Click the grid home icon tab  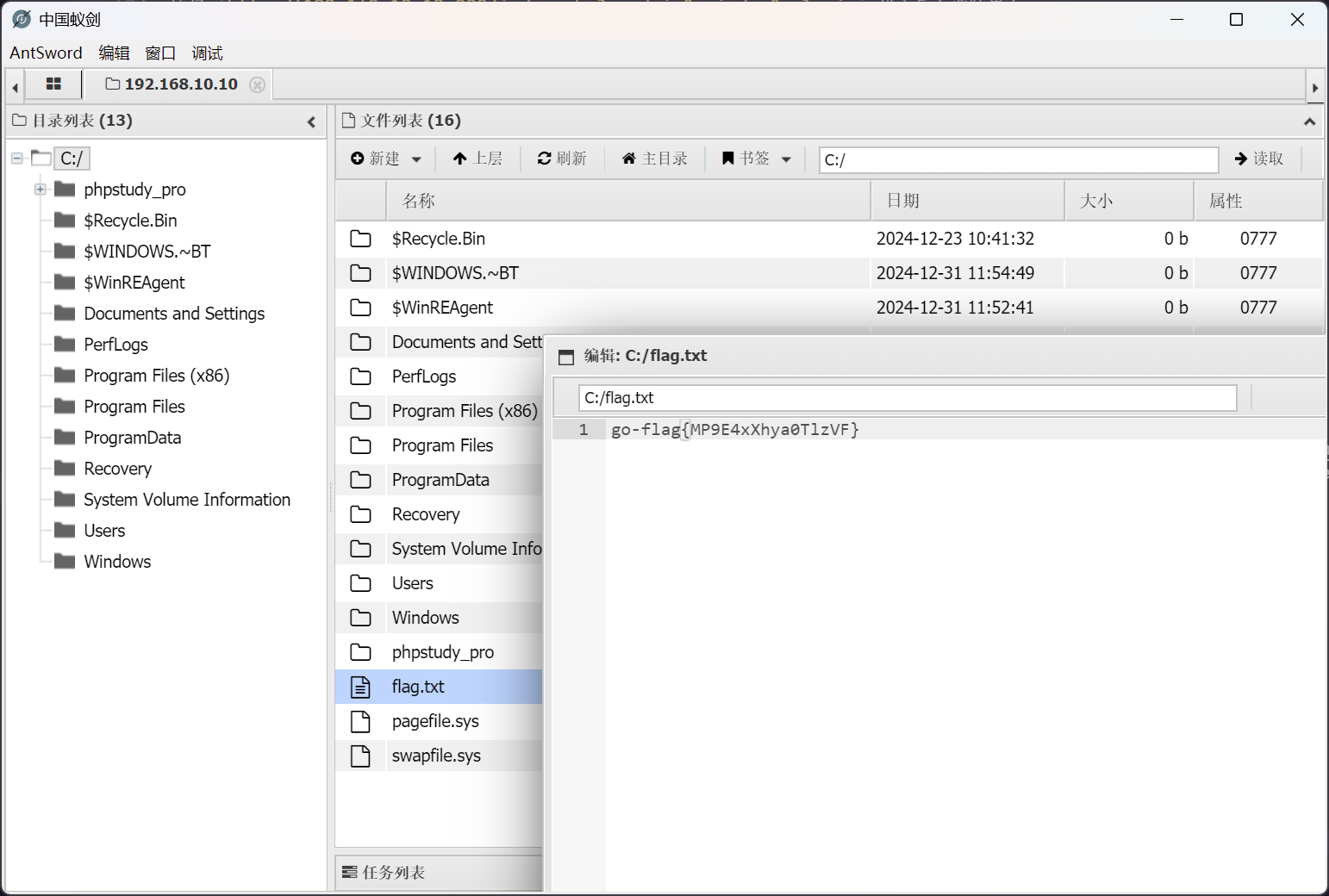(x=53, y=84)
